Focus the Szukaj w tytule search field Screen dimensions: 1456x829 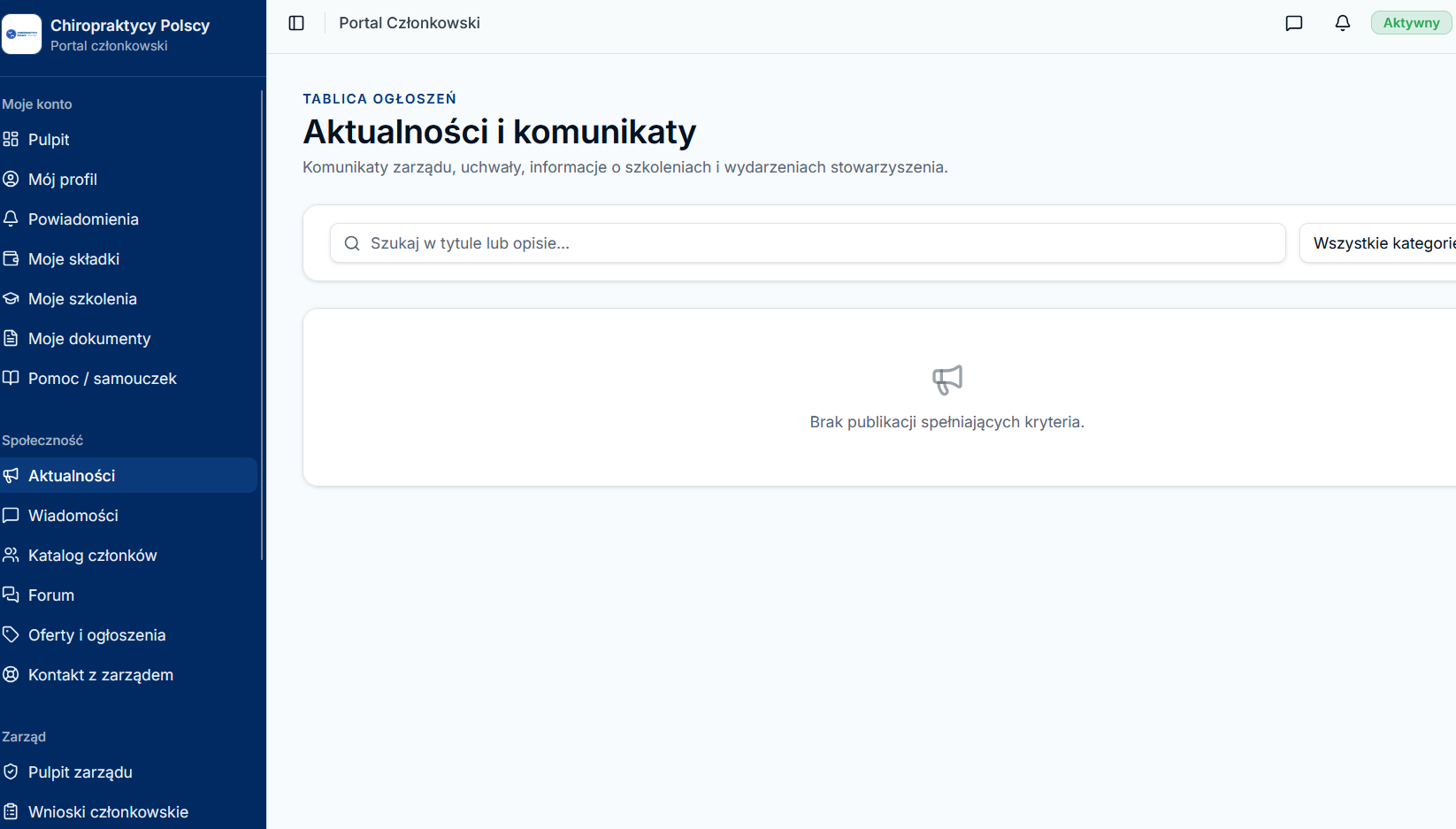808,243
